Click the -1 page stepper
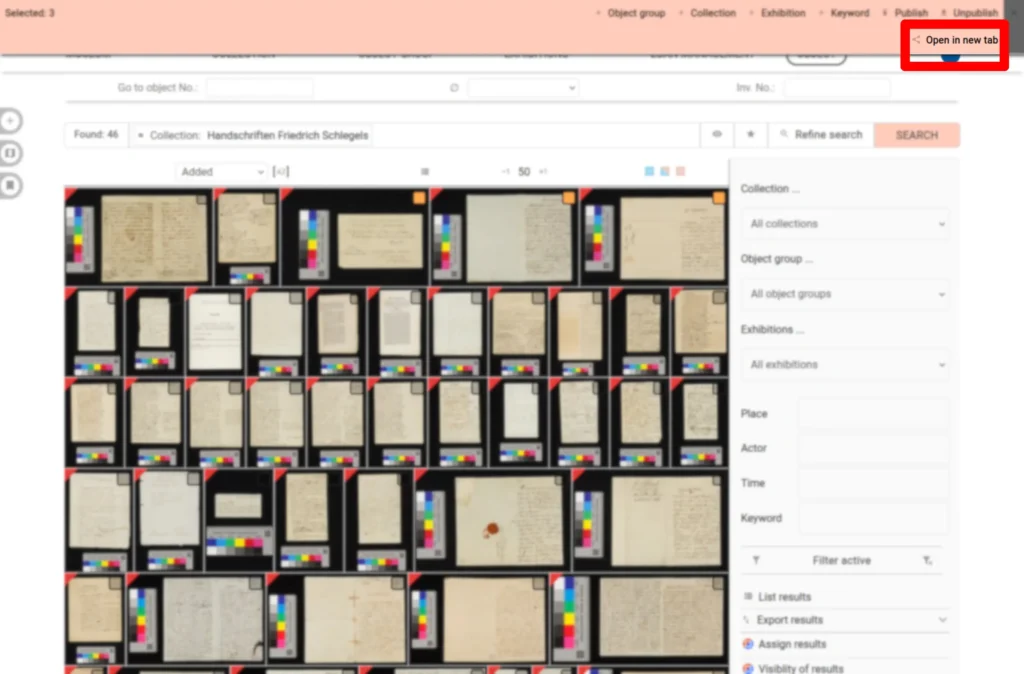This screenshot has width=1024, height=674. point(505,172)
